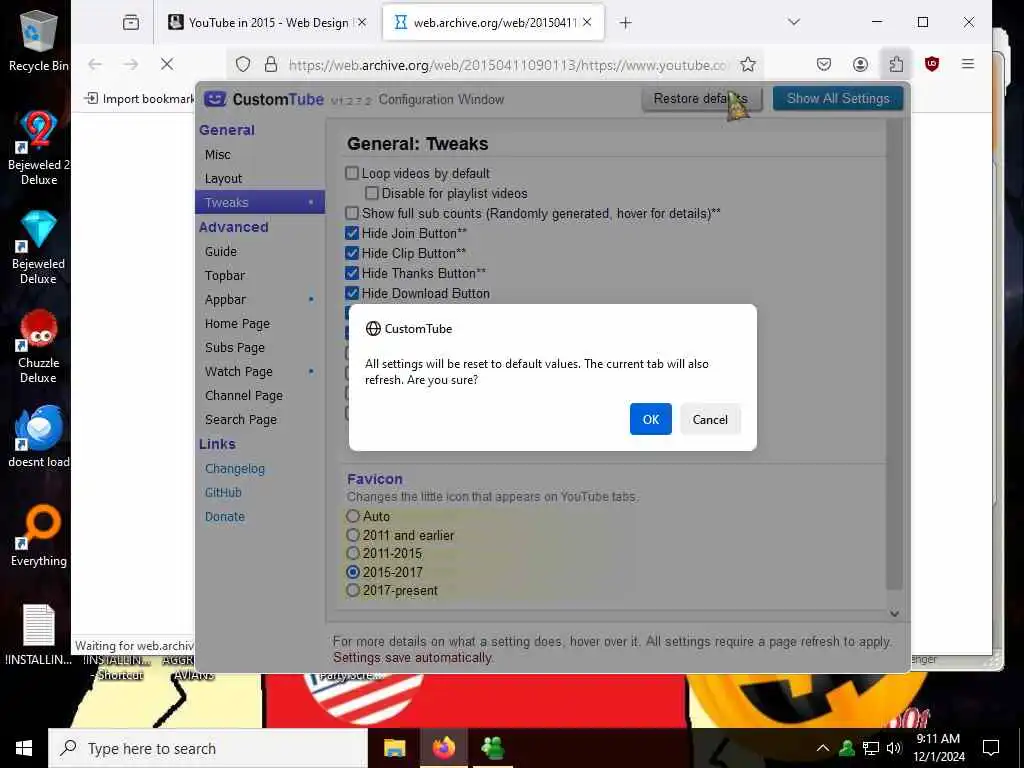Open the Thunderbird 'doesnt load' shortcut

click(x=38, y=436)
